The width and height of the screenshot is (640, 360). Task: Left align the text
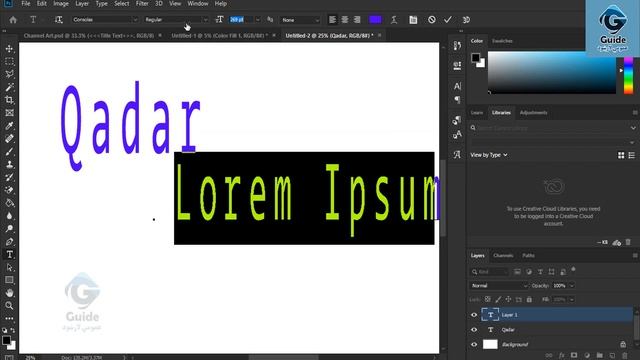tap(333, 20)
